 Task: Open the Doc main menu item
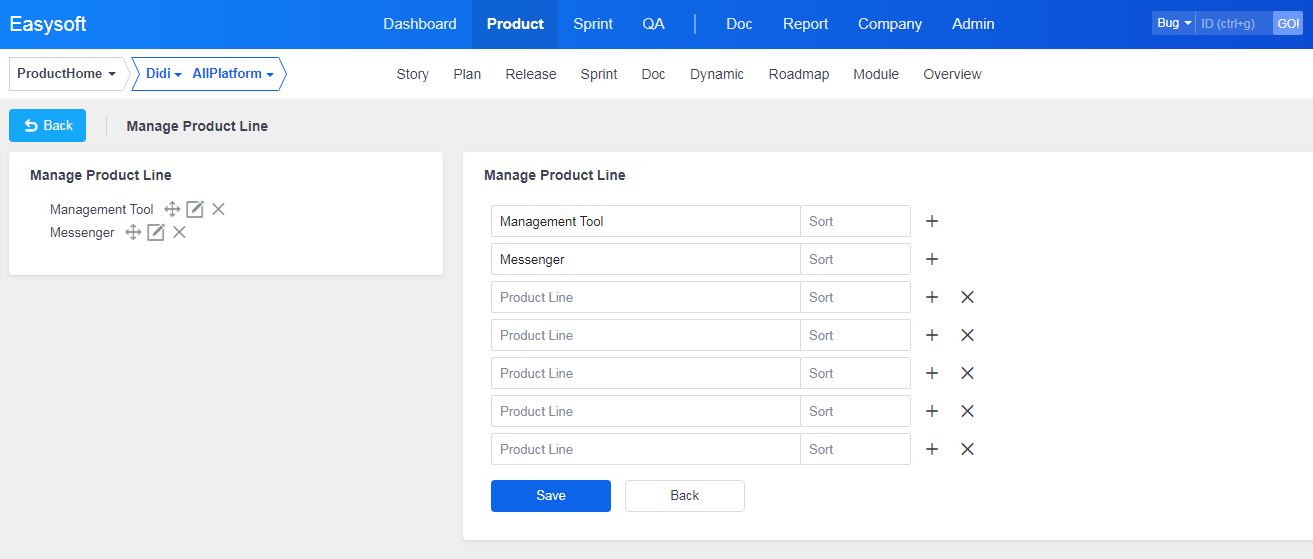click(739, 24)
